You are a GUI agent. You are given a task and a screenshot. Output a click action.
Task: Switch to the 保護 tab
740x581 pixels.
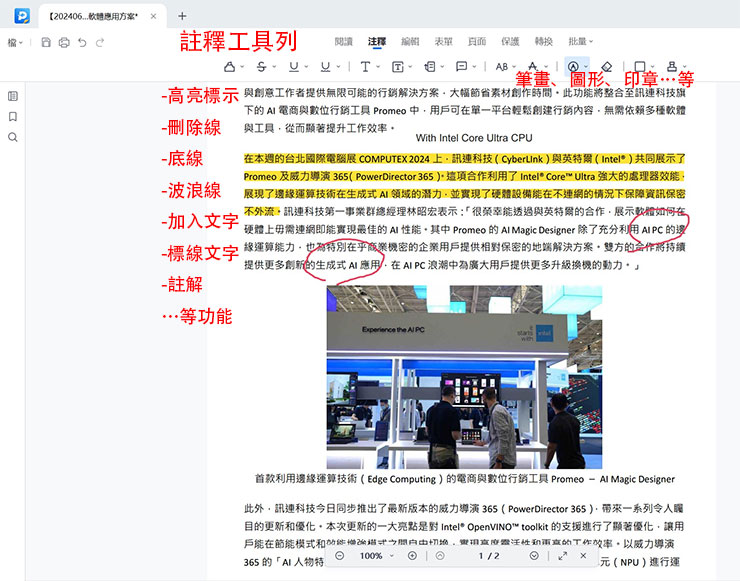[510, 42]
